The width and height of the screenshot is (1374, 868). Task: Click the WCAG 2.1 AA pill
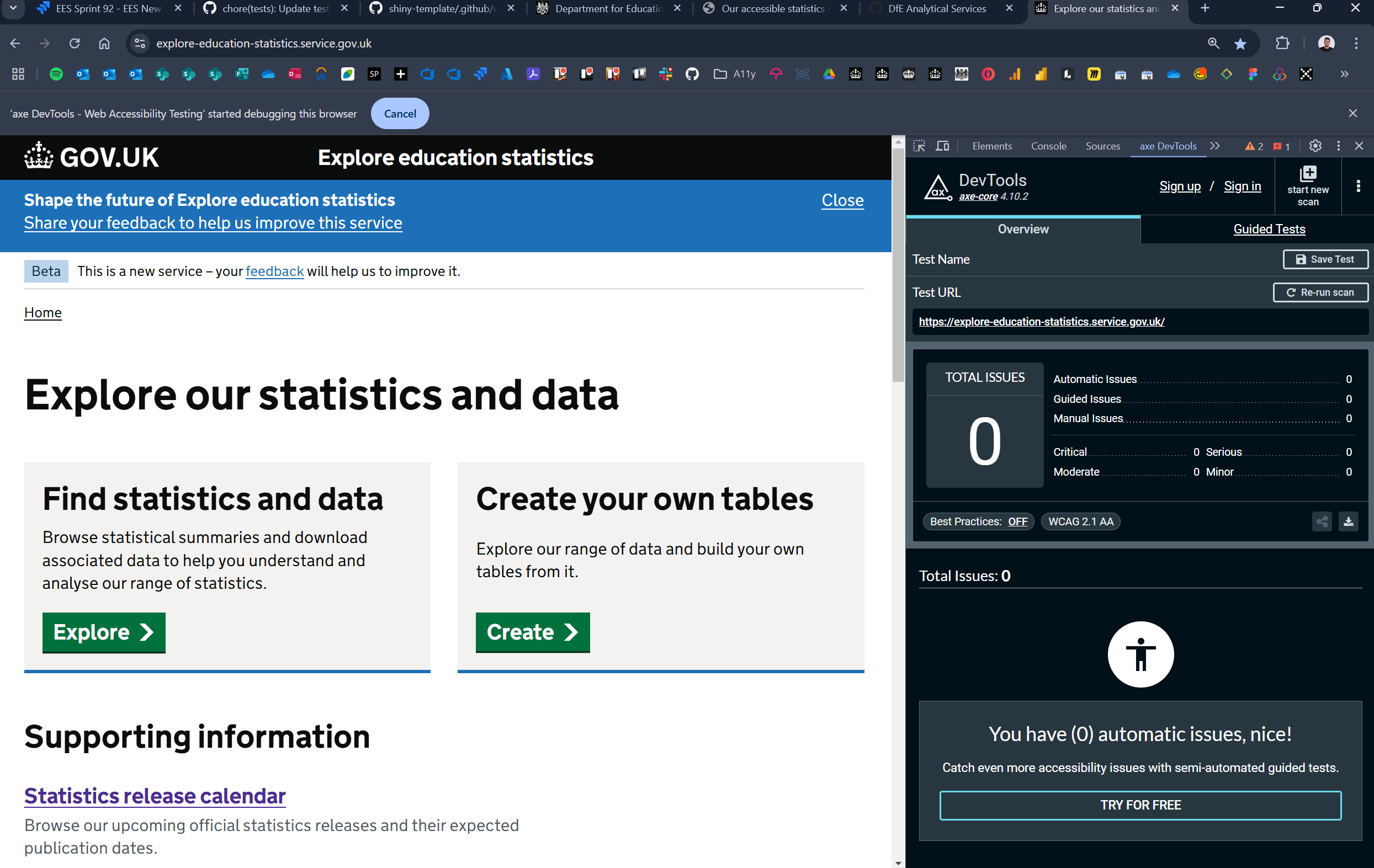(1080, 521)
